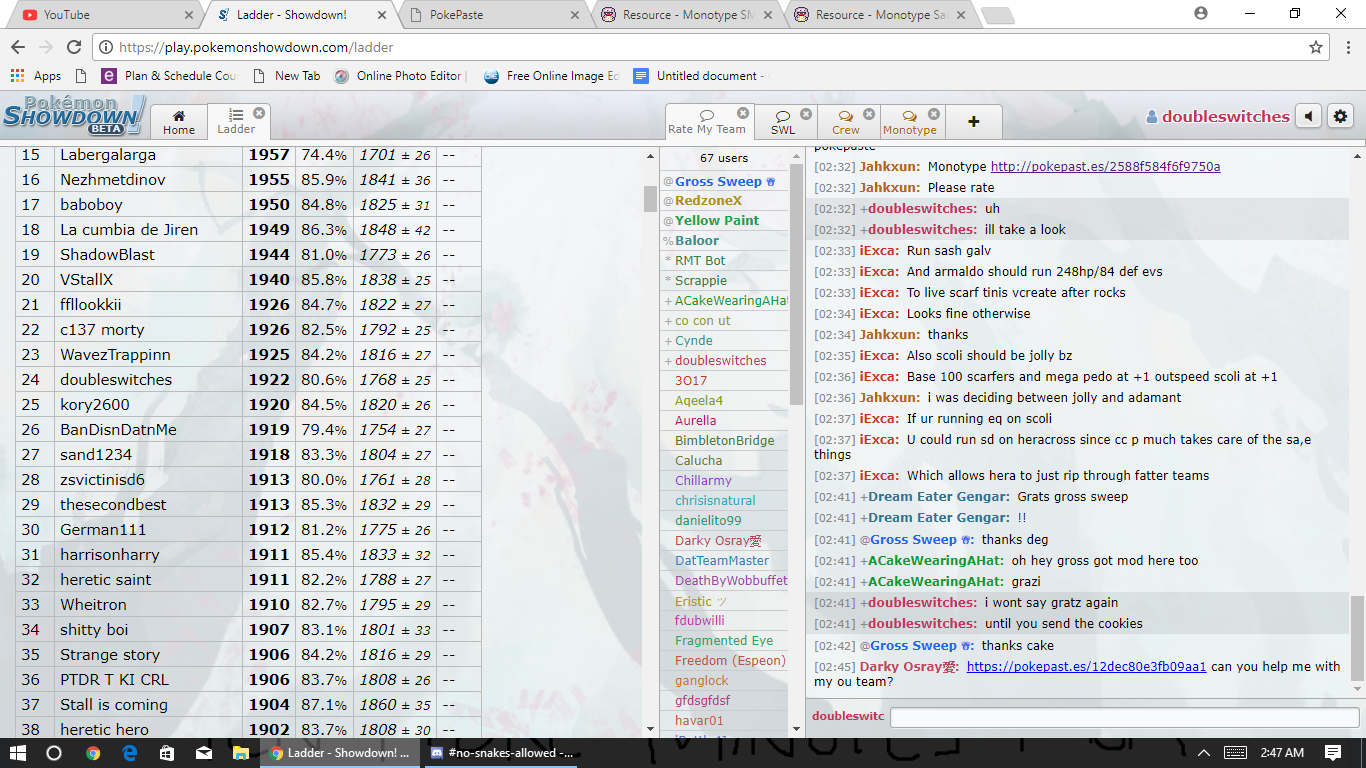Close the Rate My Team chat tab
Screen dimensions: 1366x768
pos(743,114)
